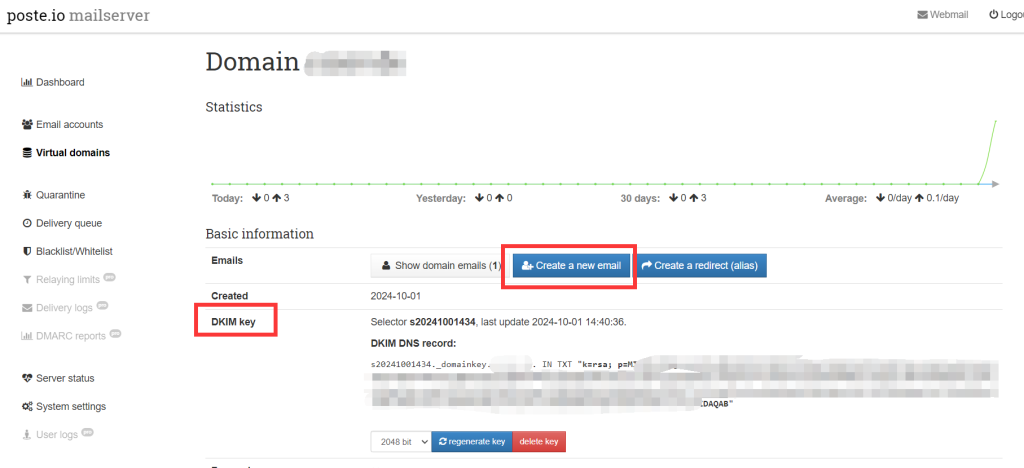Open the Delivery queue page
The height and width of the screenshot is (468, 1024).
point(62,223)
